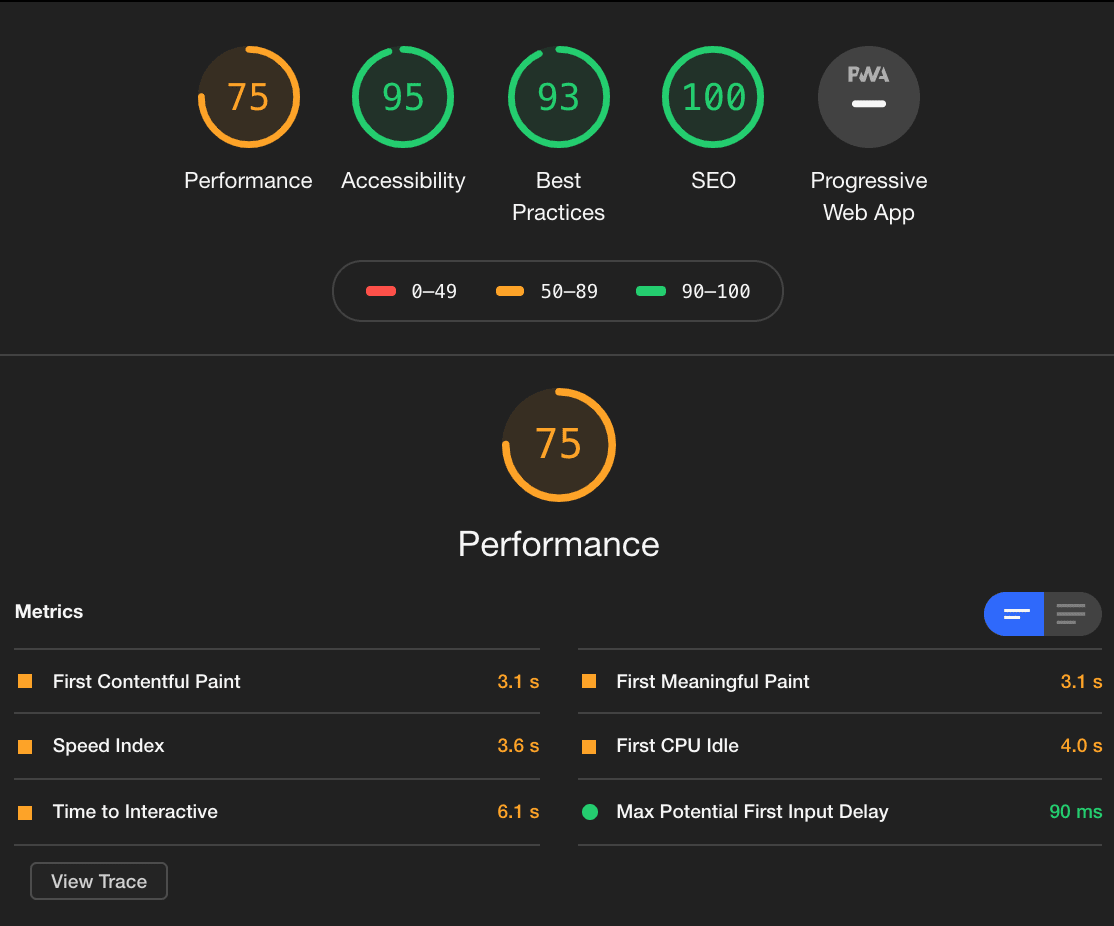
Task: Expand the Speed Index metric row
Action: [x=108, y=746]
